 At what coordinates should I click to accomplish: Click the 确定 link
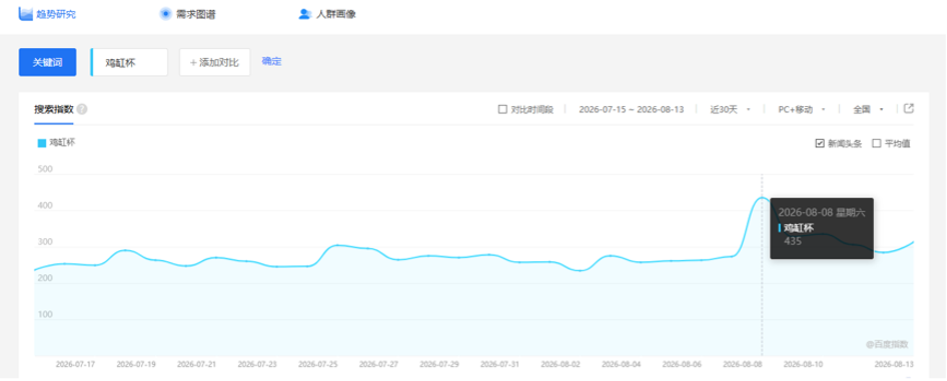tap(272, 61)
